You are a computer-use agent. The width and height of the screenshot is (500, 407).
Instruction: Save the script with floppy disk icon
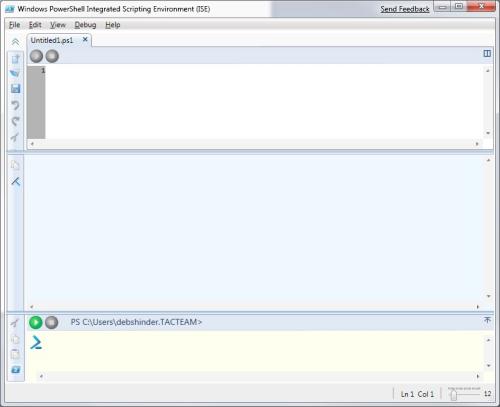(15, 89)
